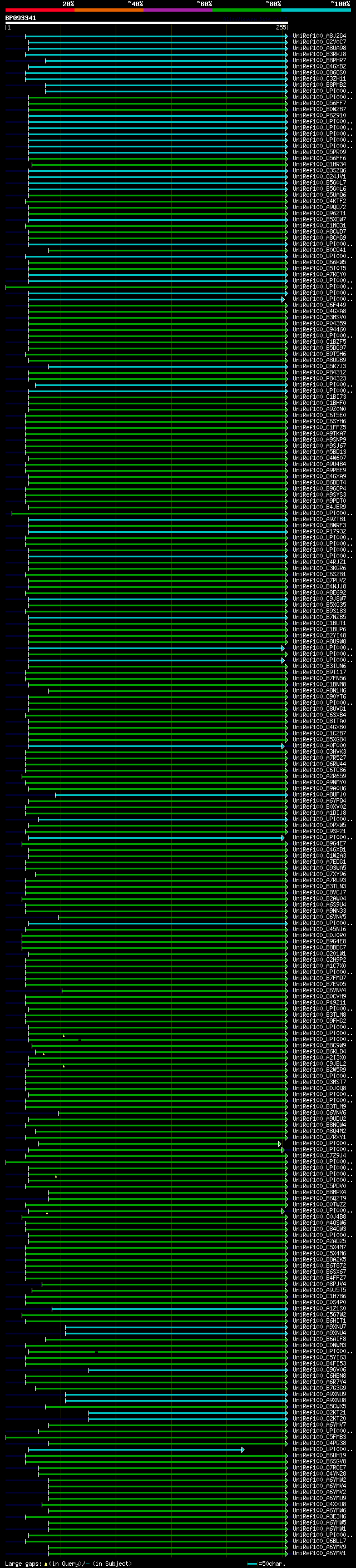Open hit UniRef100_Q4GXB2
The height and width of the screenshot is (1568, 356).
[319, 66]
